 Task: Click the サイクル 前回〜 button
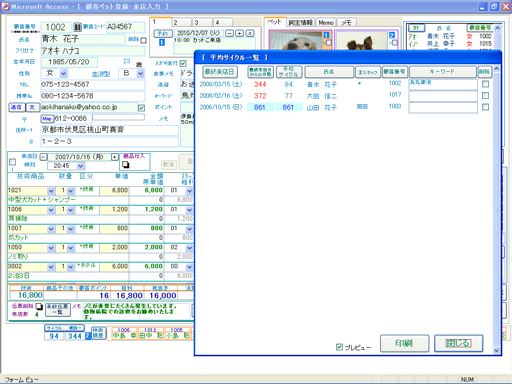[x=64, y=328]
